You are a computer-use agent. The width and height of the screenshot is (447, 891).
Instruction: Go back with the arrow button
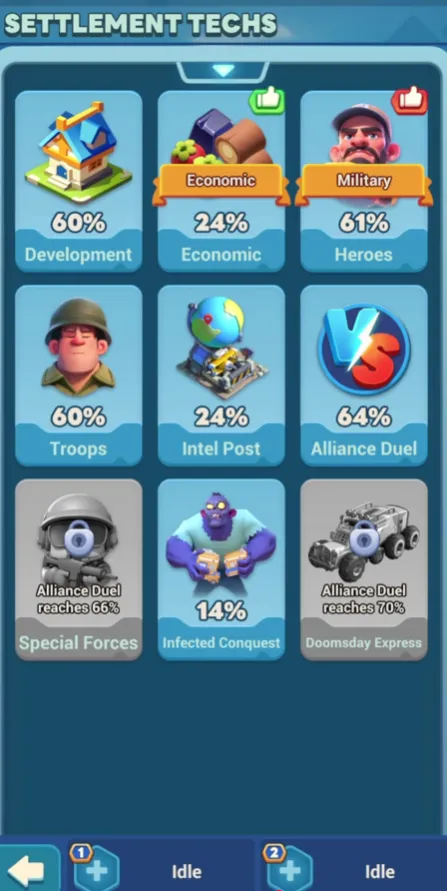tap(28, 869)
